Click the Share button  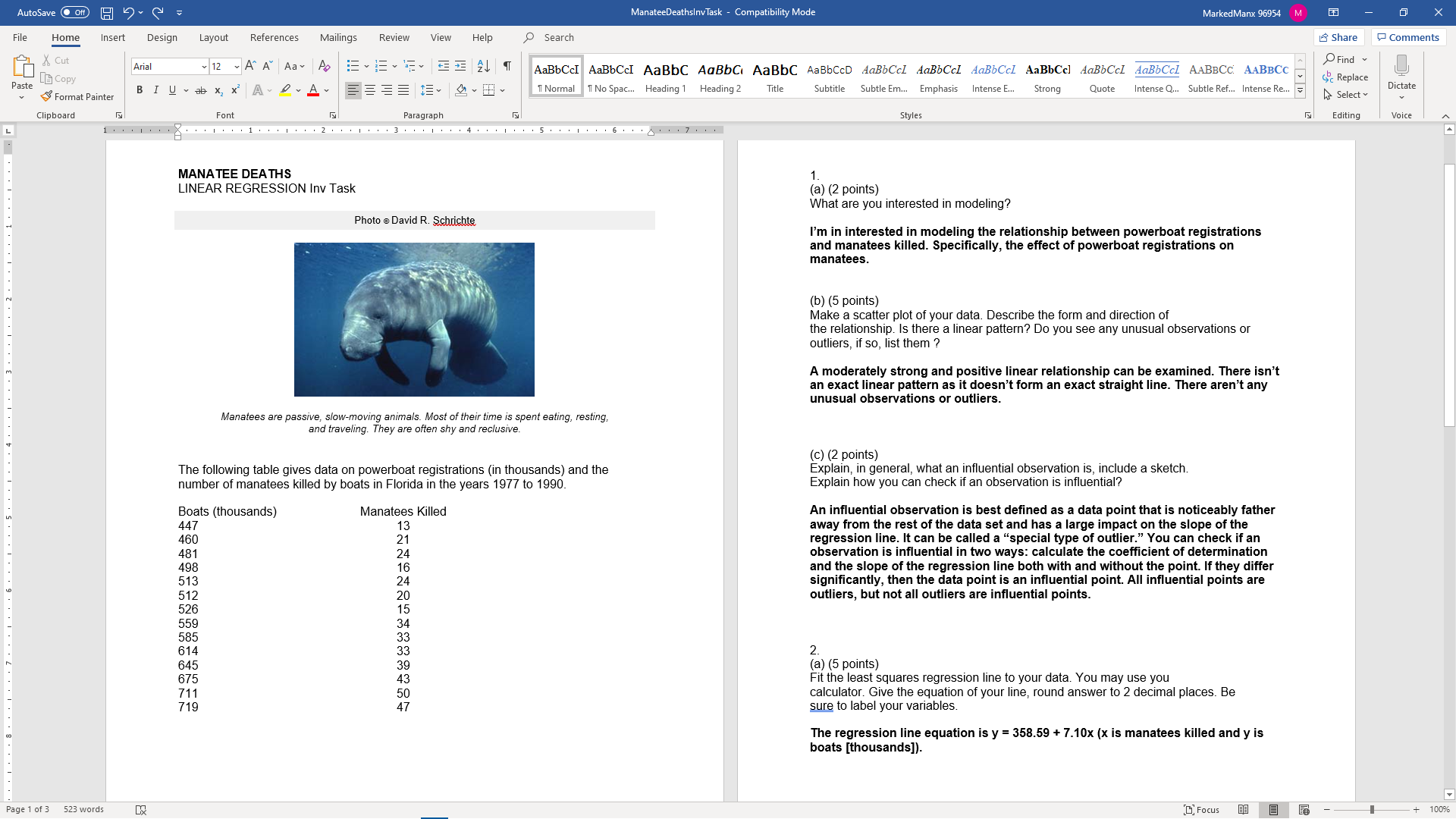pos(1338,37)
